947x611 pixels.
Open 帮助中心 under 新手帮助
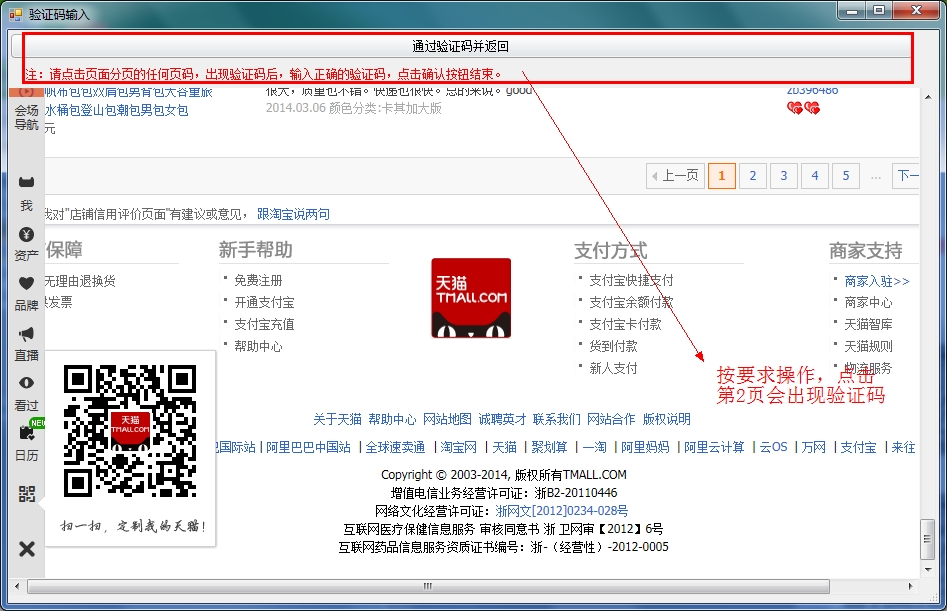pos(258,347)
